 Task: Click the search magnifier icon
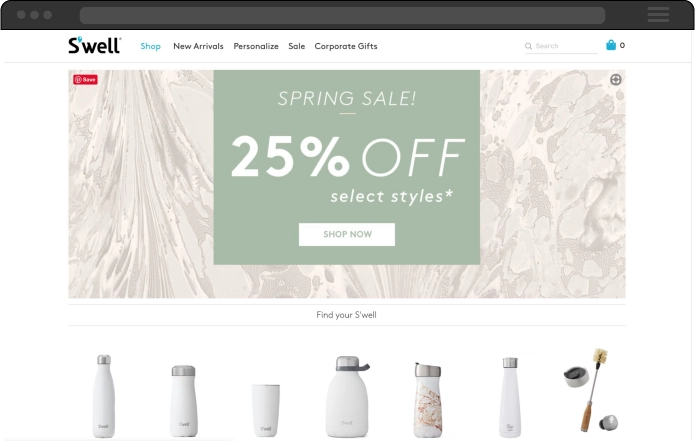click(x=528, y=46)
